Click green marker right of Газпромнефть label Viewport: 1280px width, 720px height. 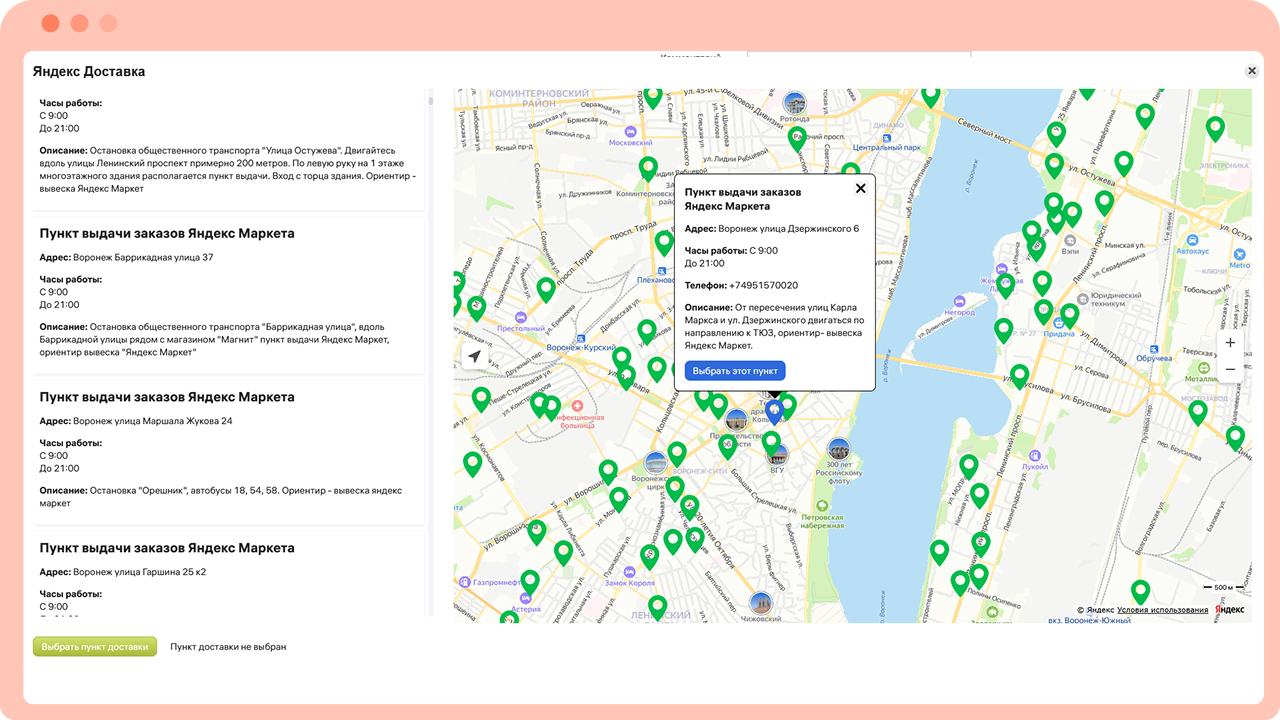pos(530,583)
